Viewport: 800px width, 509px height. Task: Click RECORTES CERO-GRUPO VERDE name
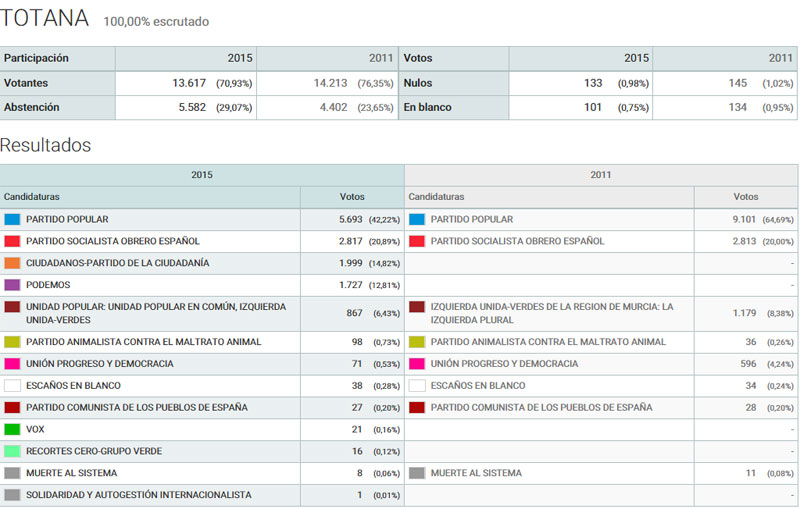coord(94,451)
